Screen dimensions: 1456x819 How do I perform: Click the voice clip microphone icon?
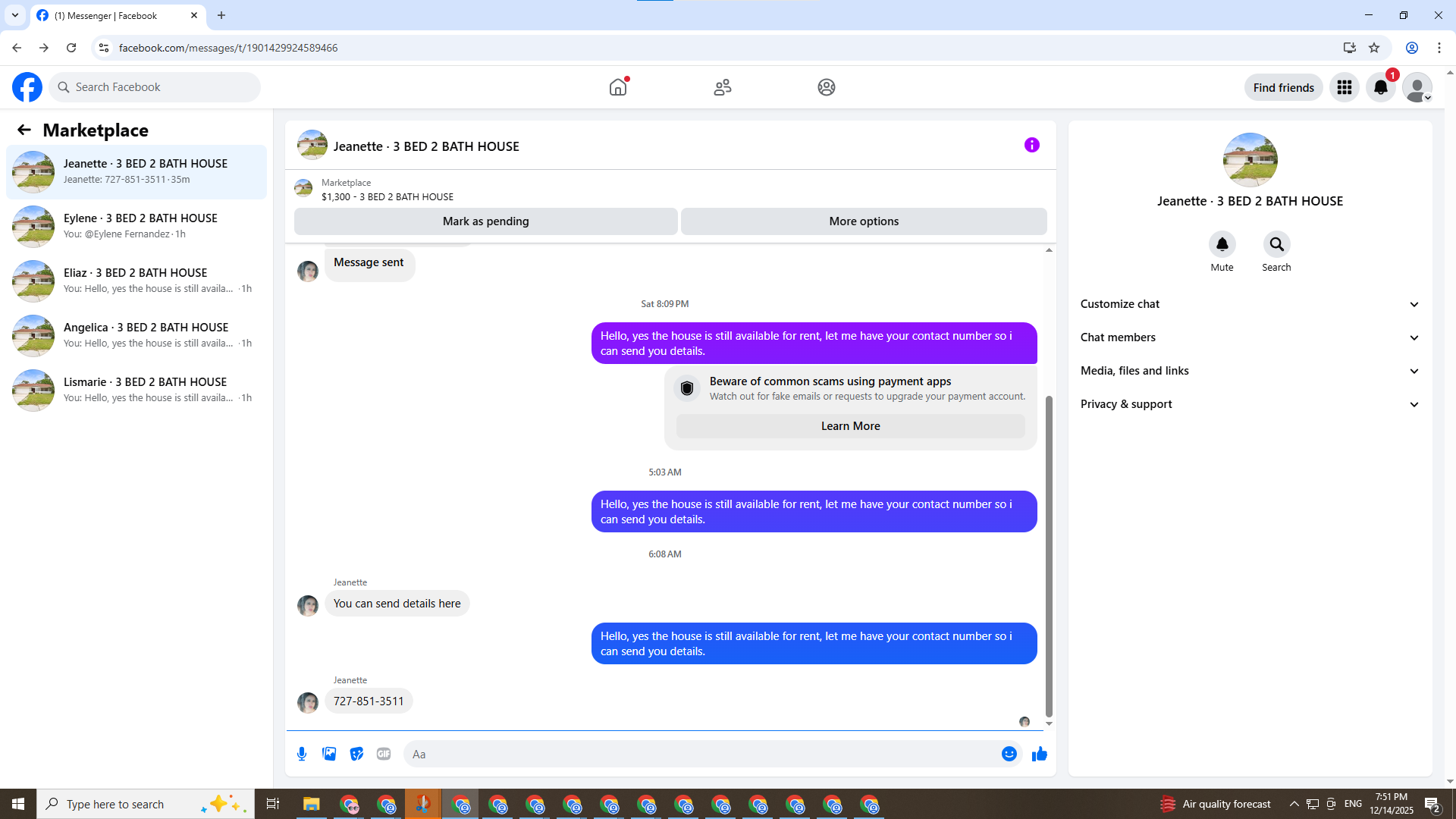click(302, 754)
